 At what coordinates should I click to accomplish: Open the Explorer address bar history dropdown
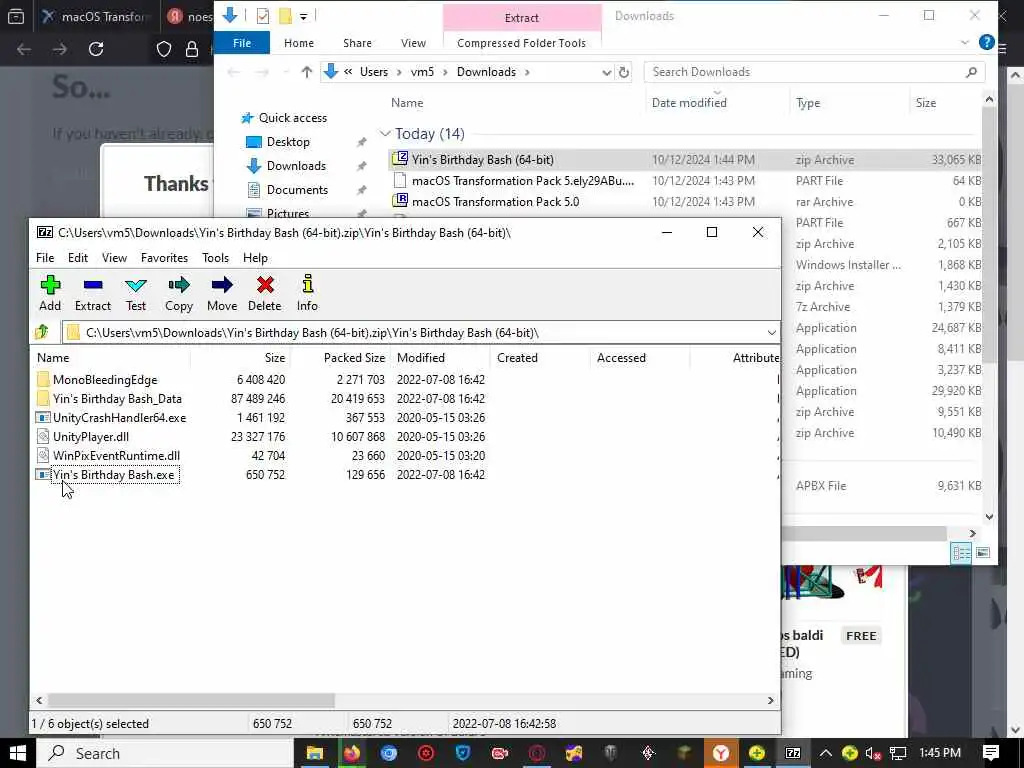[607, 72]
